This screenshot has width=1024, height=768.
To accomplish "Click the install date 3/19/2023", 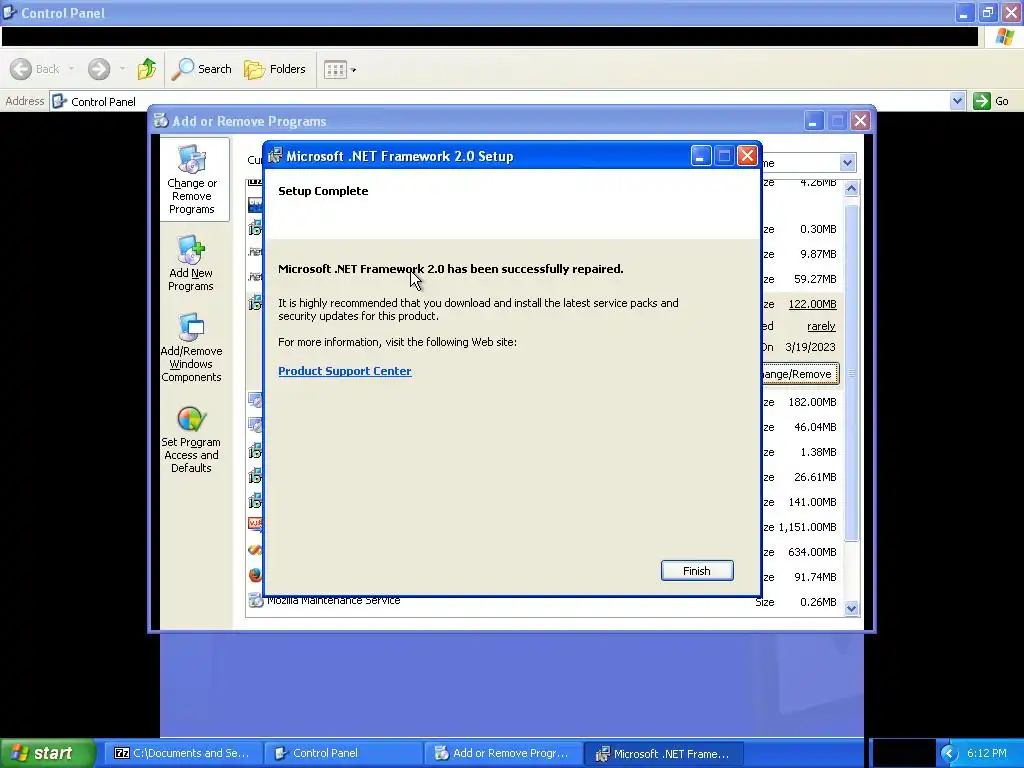I will coord(810,347).
